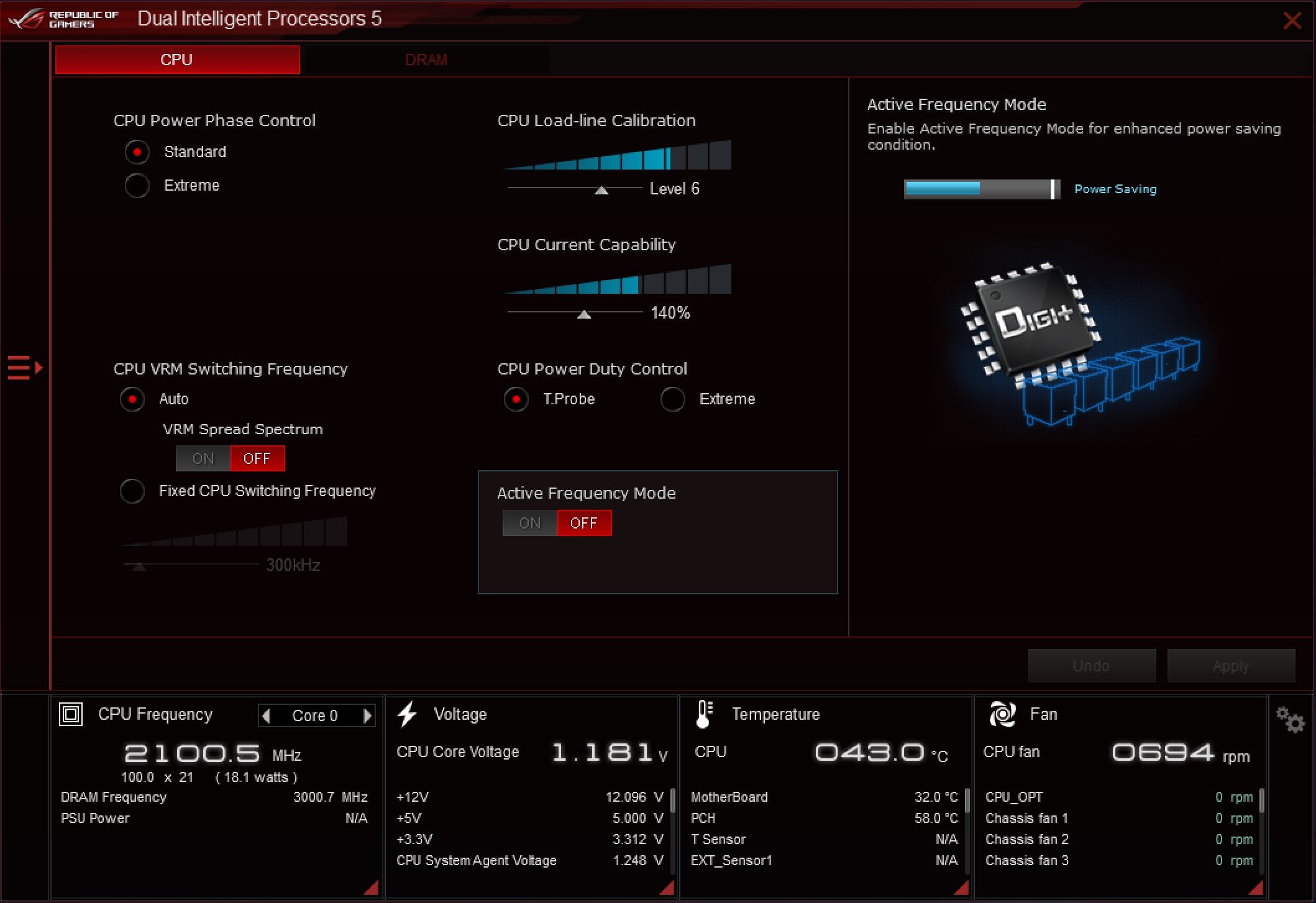Click the Chassis fan 2 row
Viewport: 1316px width, 903px height.
(1120, 839)
